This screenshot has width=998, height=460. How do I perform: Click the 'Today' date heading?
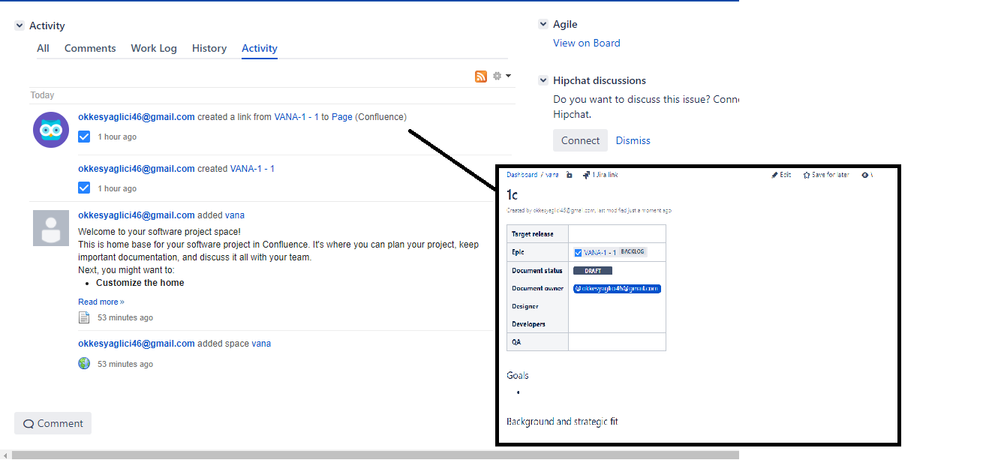click(x=43, y=95)
